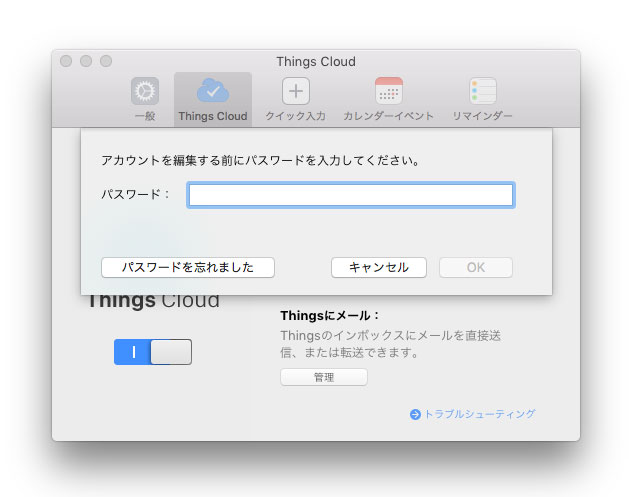Switch to the カレンダーイベント tab label
The width and height of the screenshot is (629, 497).
[x=388, y=116]
